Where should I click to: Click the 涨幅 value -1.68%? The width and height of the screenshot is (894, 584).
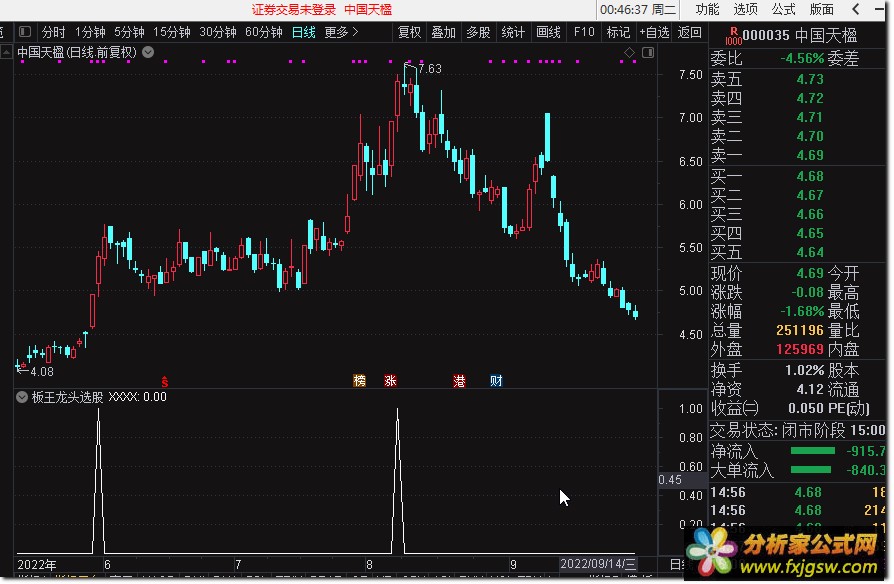coord(802,311)
